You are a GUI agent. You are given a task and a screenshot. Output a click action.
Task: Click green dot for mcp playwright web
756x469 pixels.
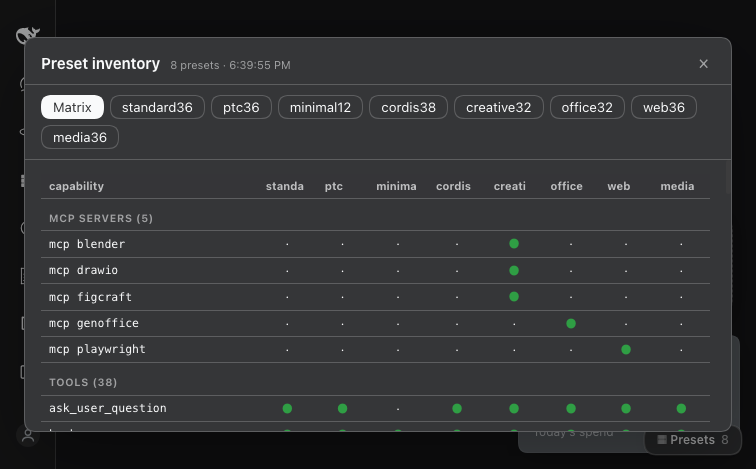coord(626,349)
